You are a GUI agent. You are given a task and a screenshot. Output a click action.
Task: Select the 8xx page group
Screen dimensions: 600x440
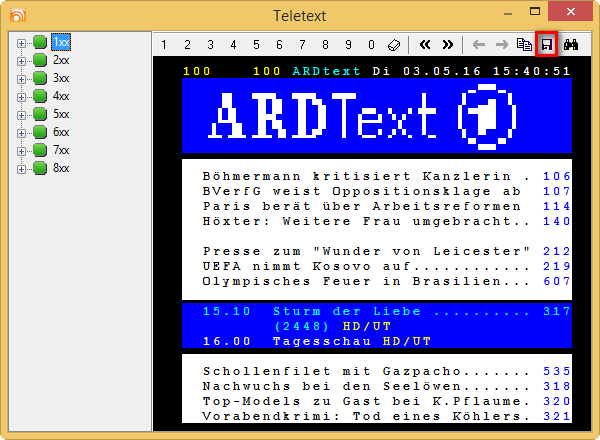pos(61,168)
